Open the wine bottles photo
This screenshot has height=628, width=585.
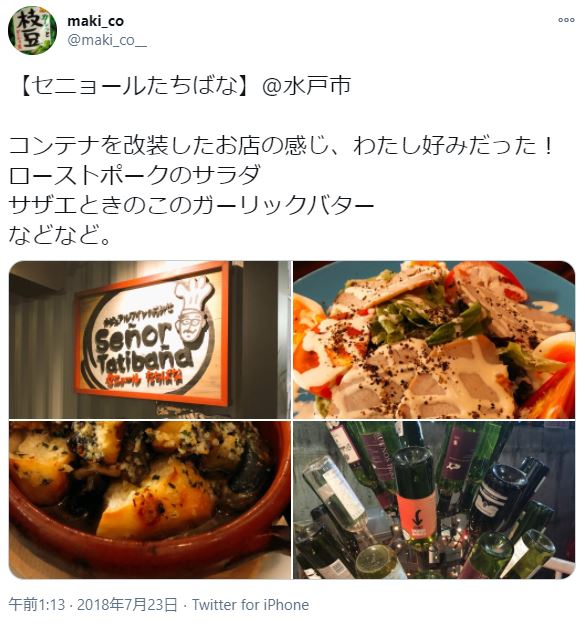434,500
